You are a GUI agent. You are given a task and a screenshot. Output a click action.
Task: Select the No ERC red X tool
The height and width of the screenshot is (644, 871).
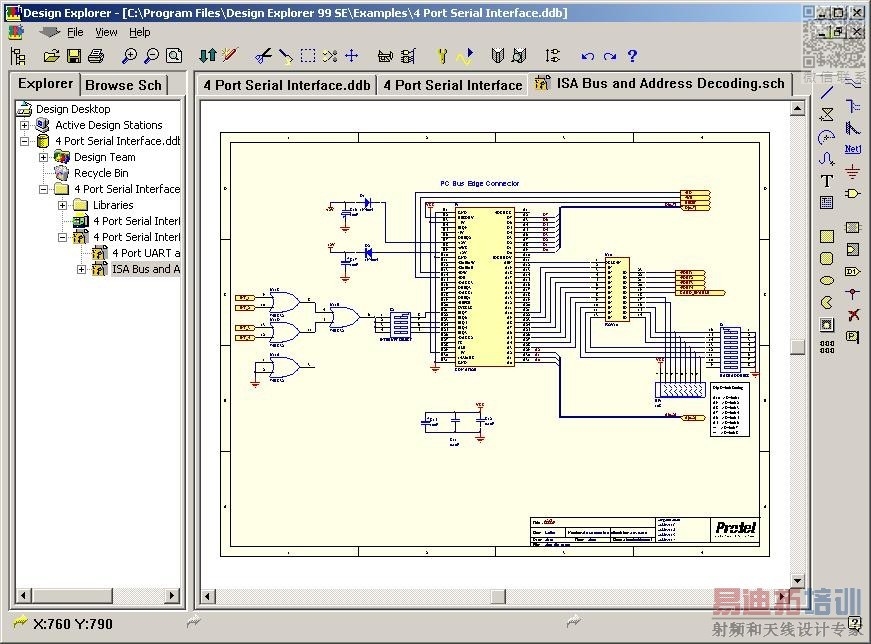[x=854, y=315]
